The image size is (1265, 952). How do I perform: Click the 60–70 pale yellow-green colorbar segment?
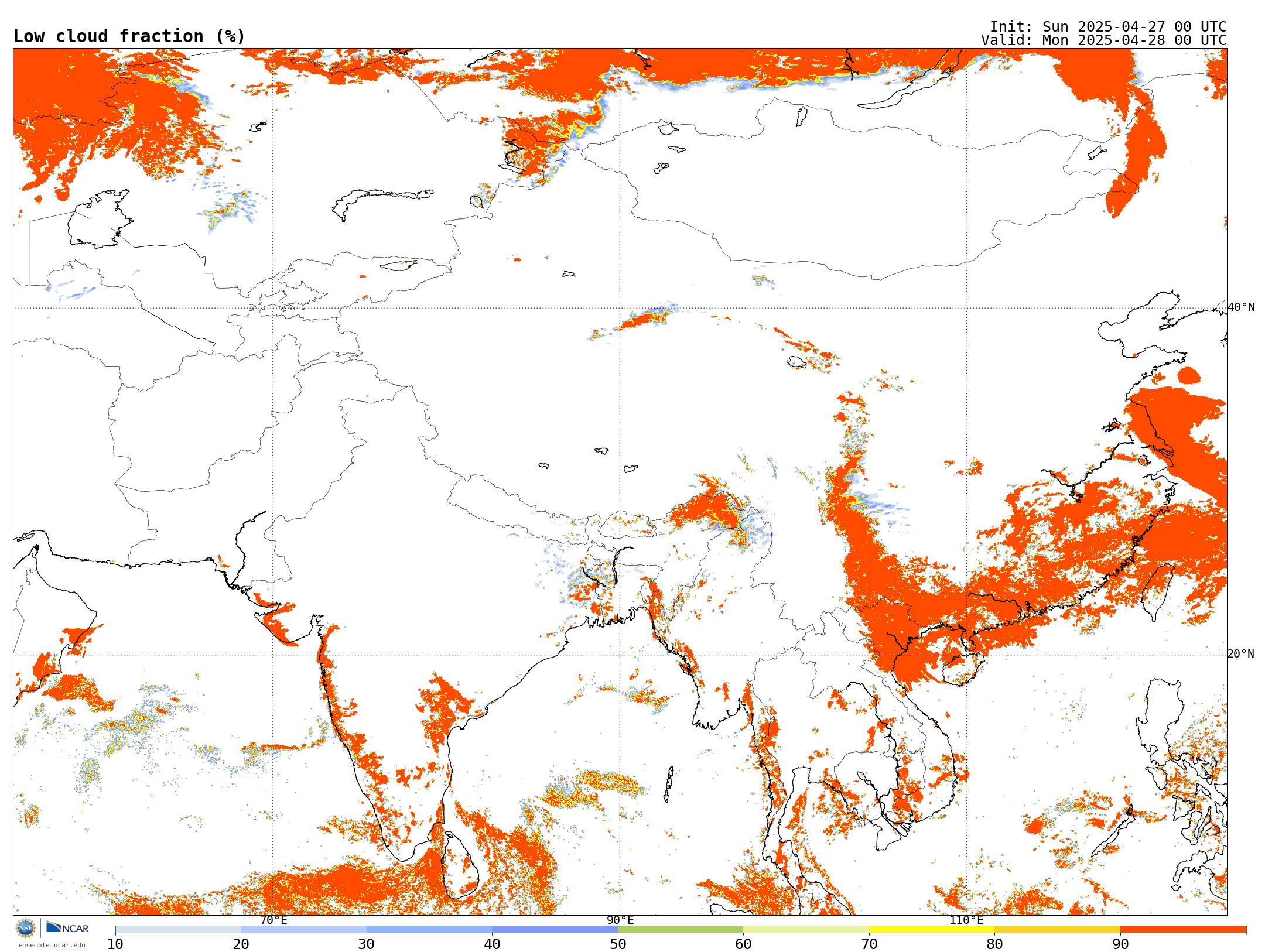806,930
